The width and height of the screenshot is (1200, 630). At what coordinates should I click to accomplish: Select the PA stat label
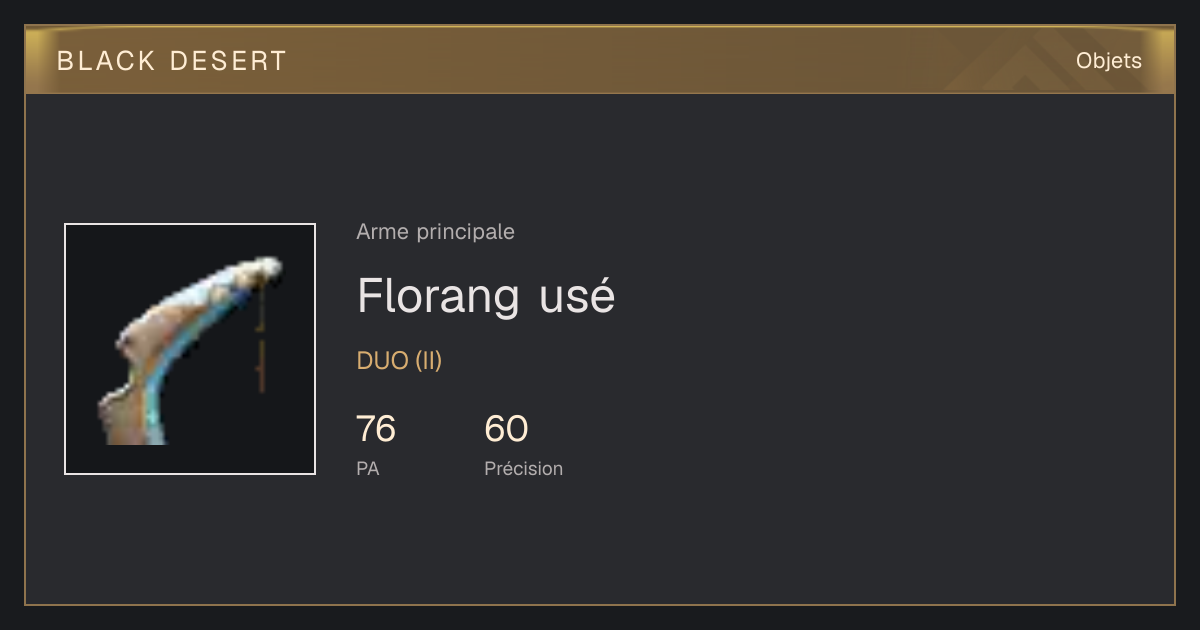click(x=367, y=468)
